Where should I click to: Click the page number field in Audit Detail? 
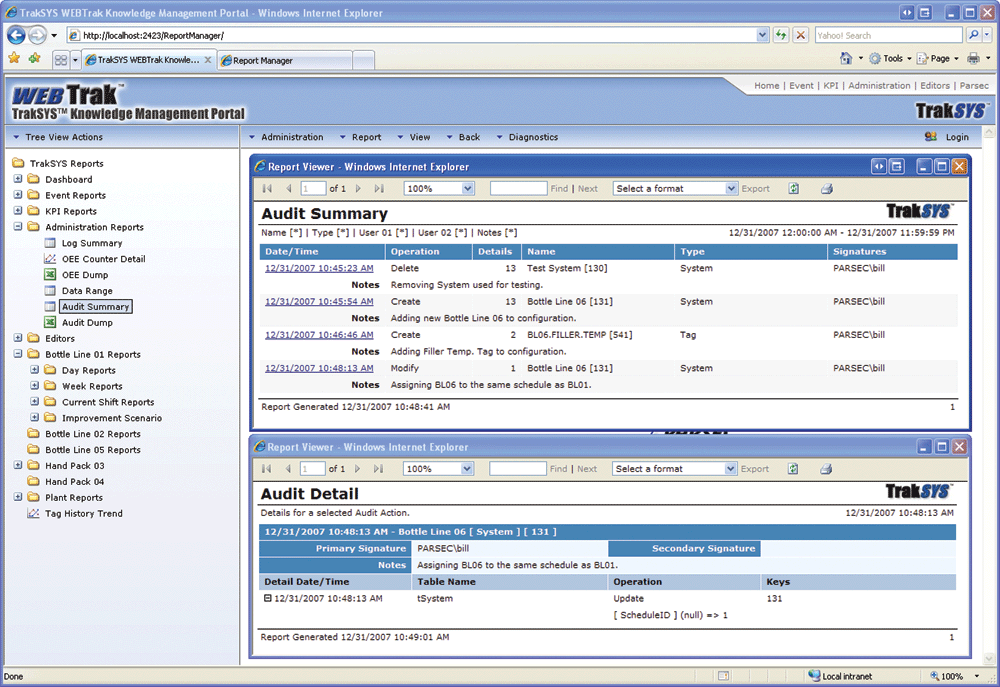point(312,468)
